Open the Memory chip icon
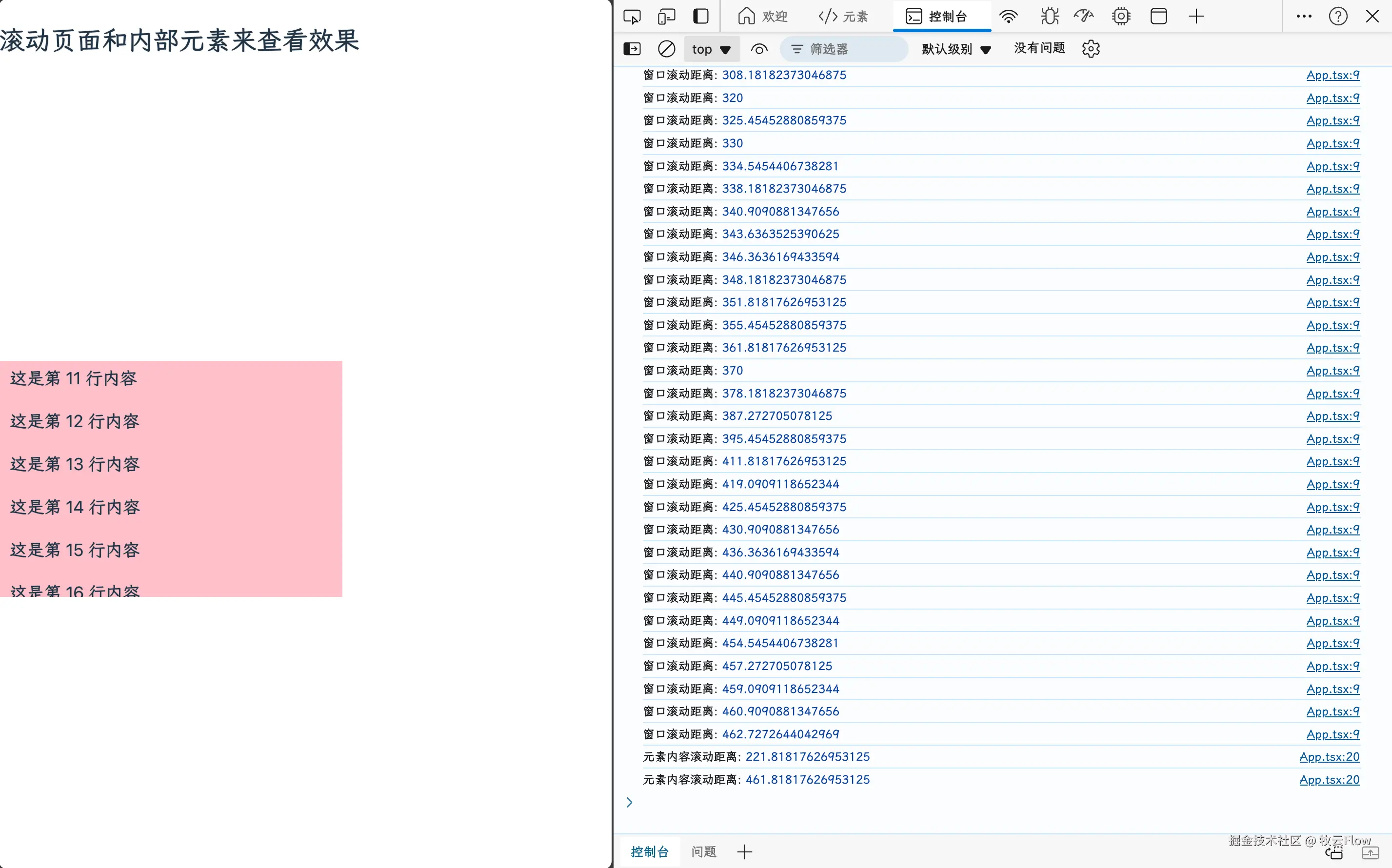1392x868 pixels. [1120, 17]
